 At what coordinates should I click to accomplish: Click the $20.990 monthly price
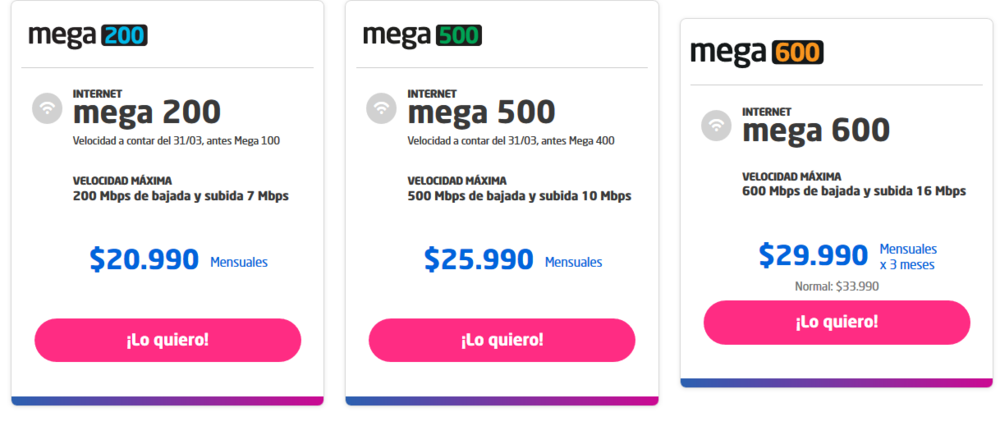144,260
